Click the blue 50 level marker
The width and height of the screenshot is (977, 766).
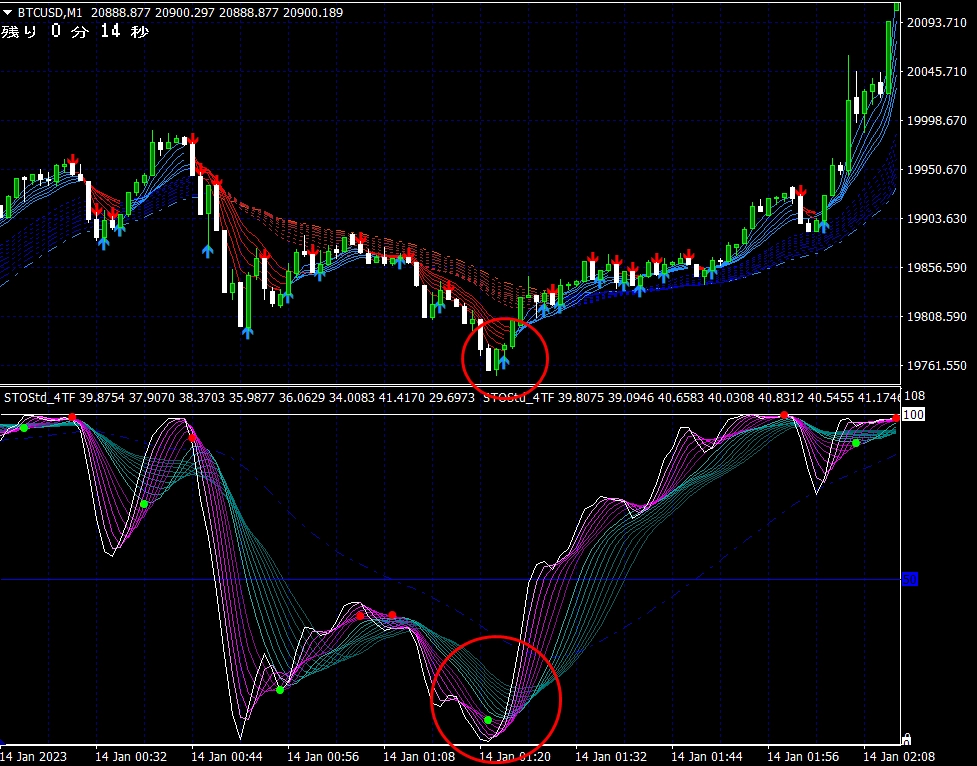(x=910, y=579)
